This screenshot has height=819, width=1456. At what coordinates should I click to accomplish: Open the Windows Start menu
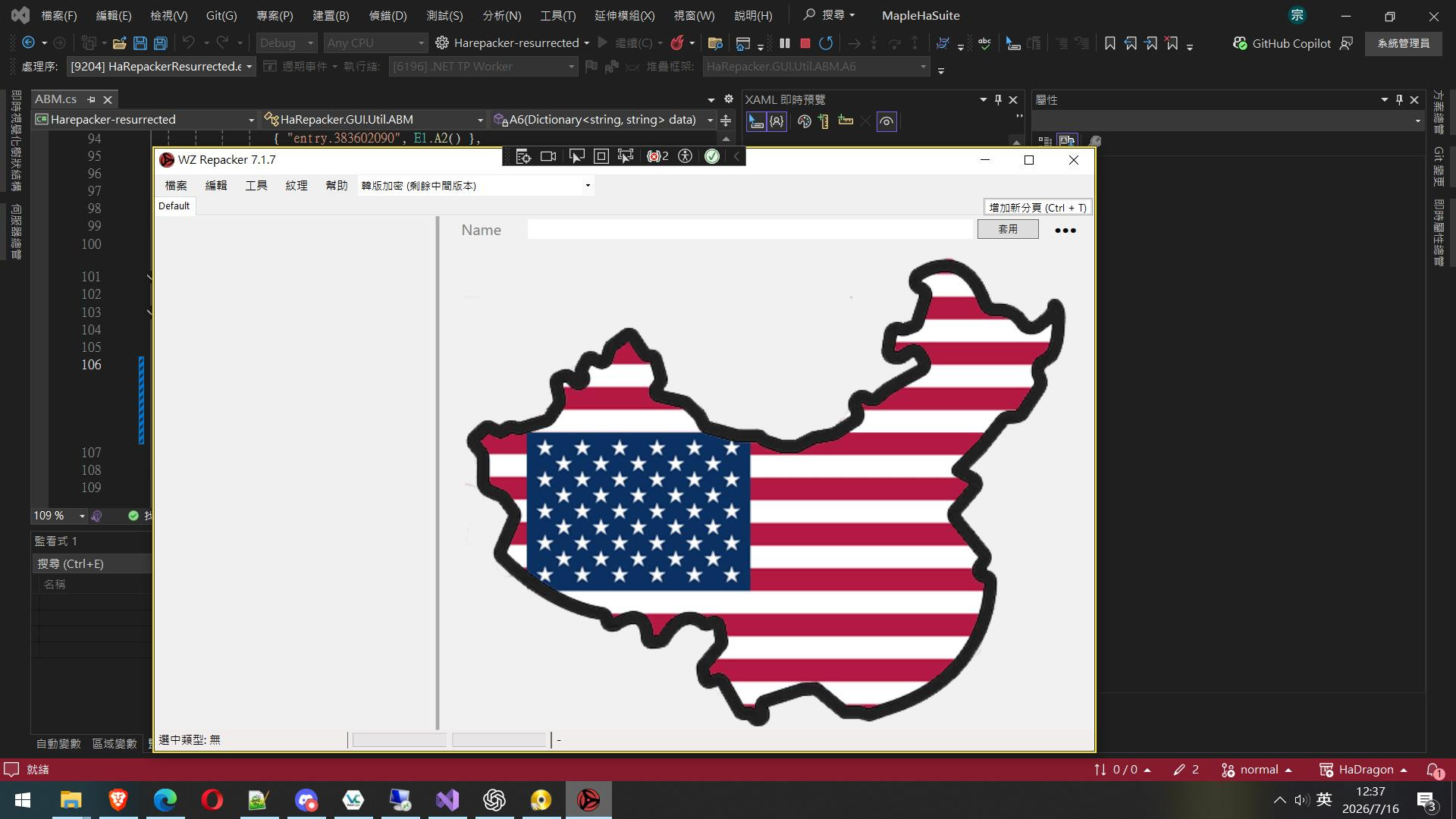pyautogui.click(x=23, y=800)
